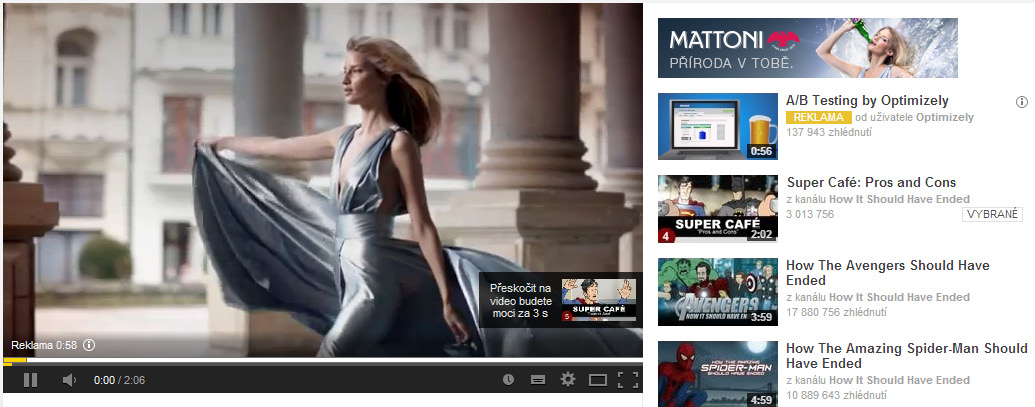Click the 17 880 756 zhlédnutí text
Screen dimensions: 1035x407
pos(836,313)
